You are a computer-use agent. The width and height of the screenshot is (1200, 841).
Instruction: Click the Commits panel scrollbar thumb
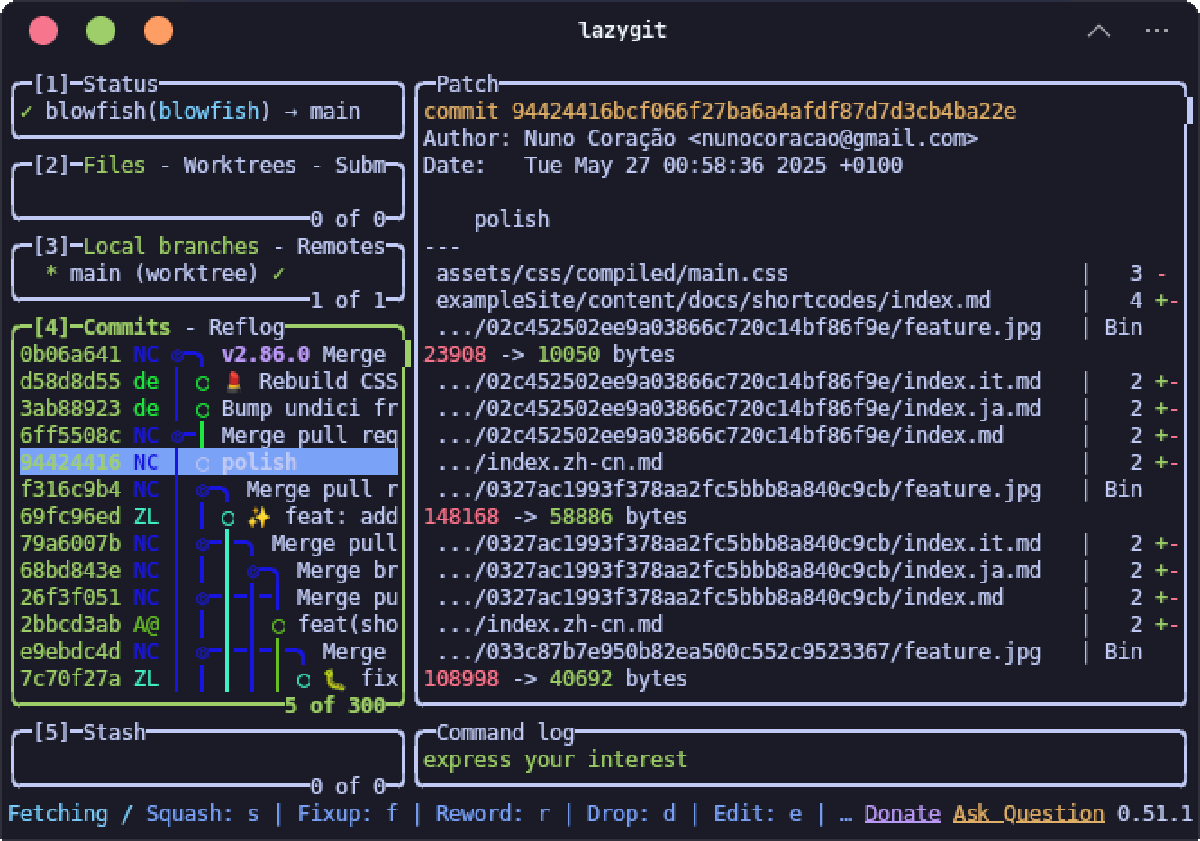(x=407, y=354)
